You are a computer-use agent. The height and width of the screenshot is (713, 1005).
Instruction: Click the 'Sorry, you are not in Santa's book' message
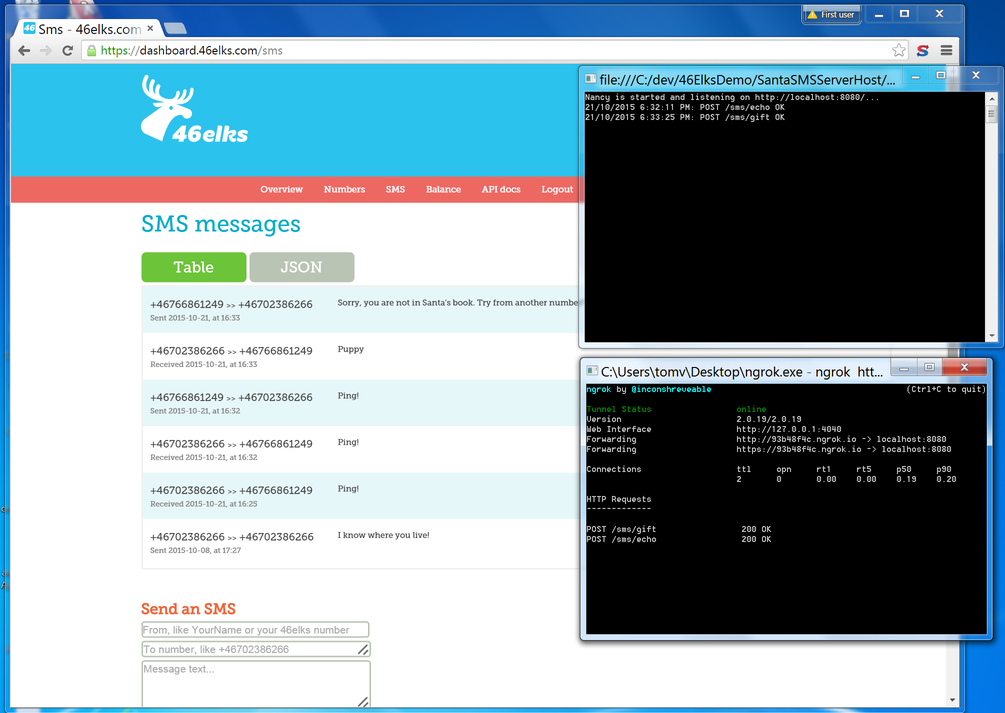[x=458, y=303]
